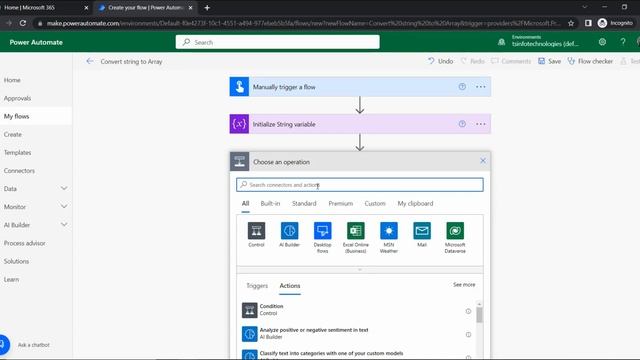640x360 pixels.
Task: Click See more actions link
Action: click(x=464, y=284)
